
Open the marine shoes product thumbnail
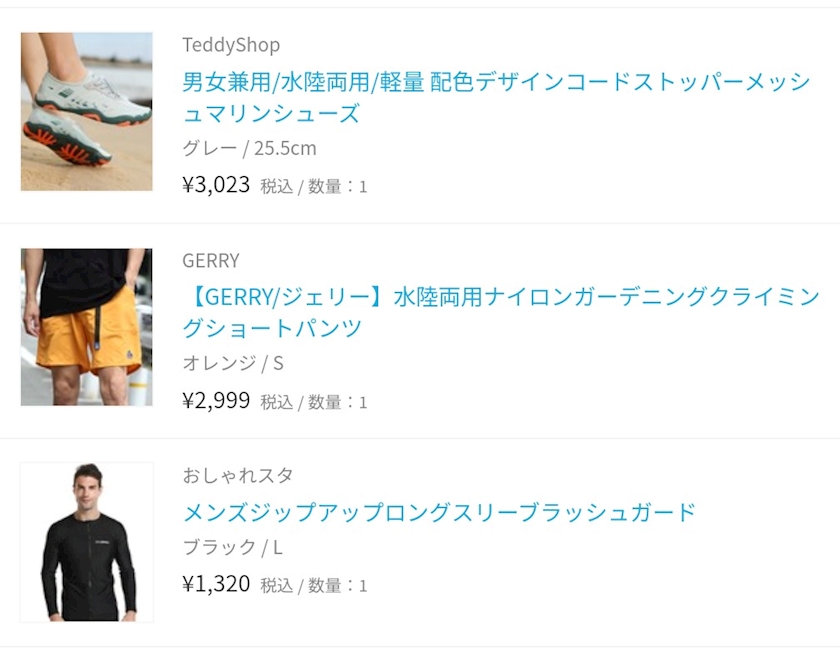click(x=87, y=111)
